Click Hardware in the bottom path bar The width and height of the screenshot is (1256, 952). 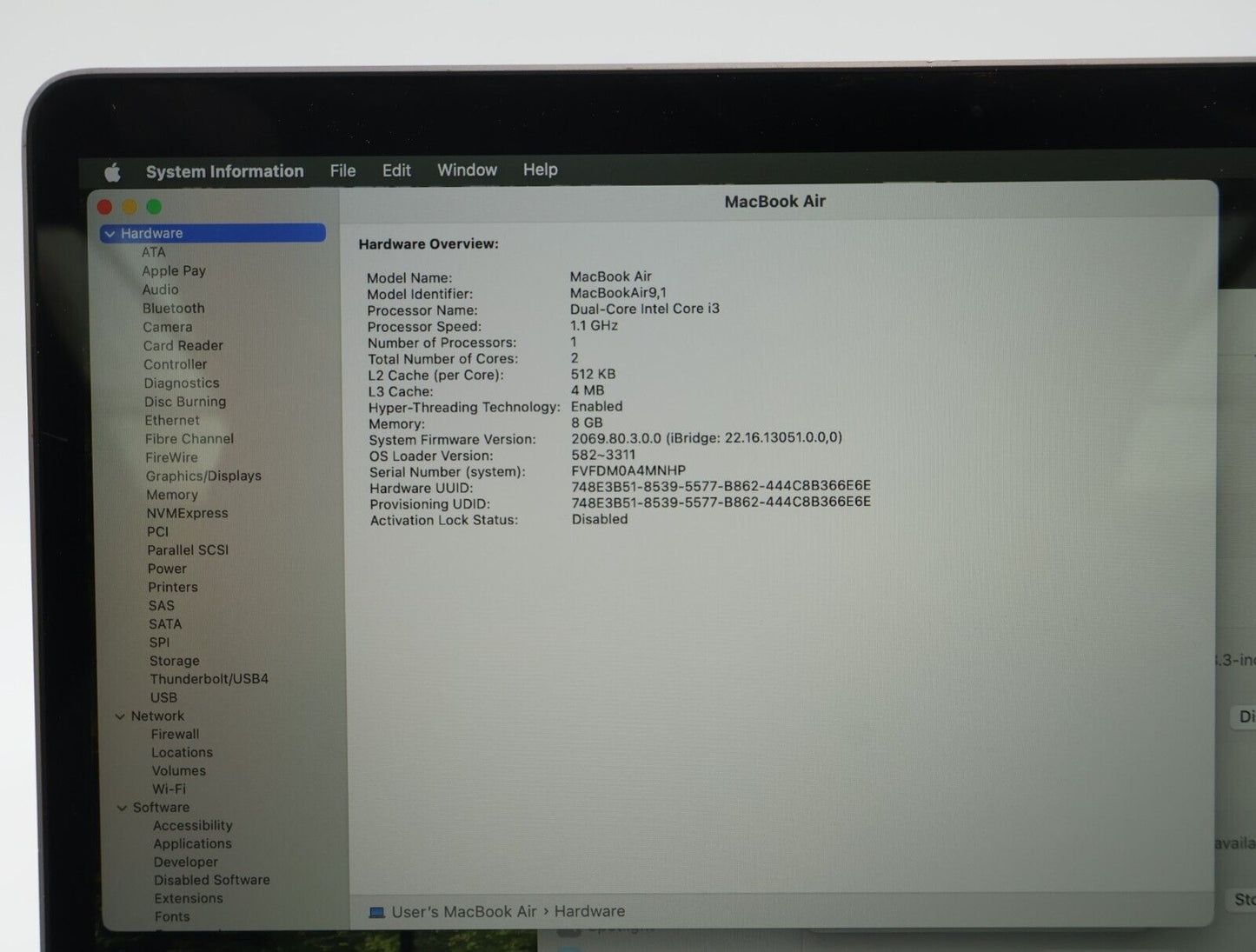tap(589, 911)
